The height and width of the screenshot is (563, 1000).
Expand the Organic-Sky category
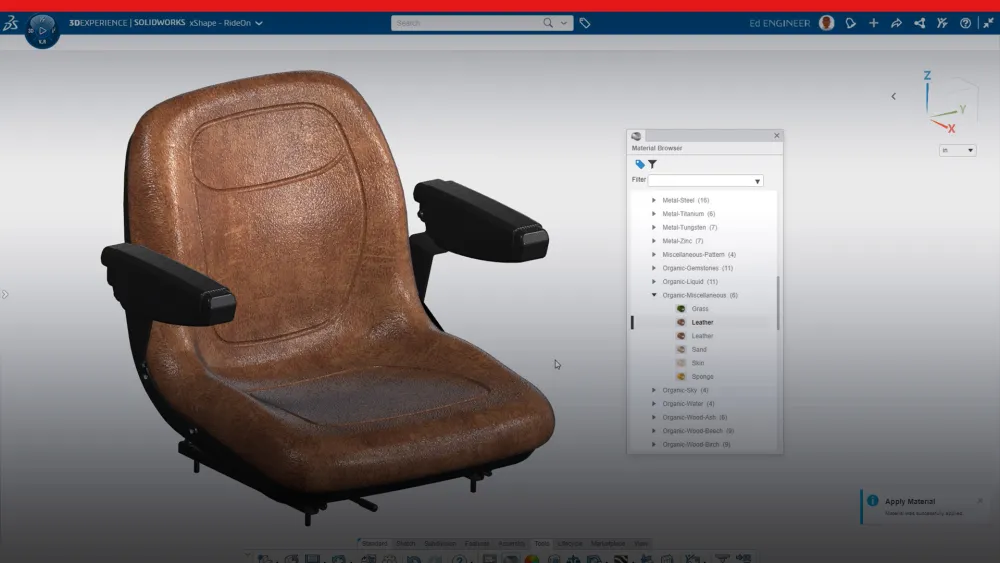click(654, 390)
